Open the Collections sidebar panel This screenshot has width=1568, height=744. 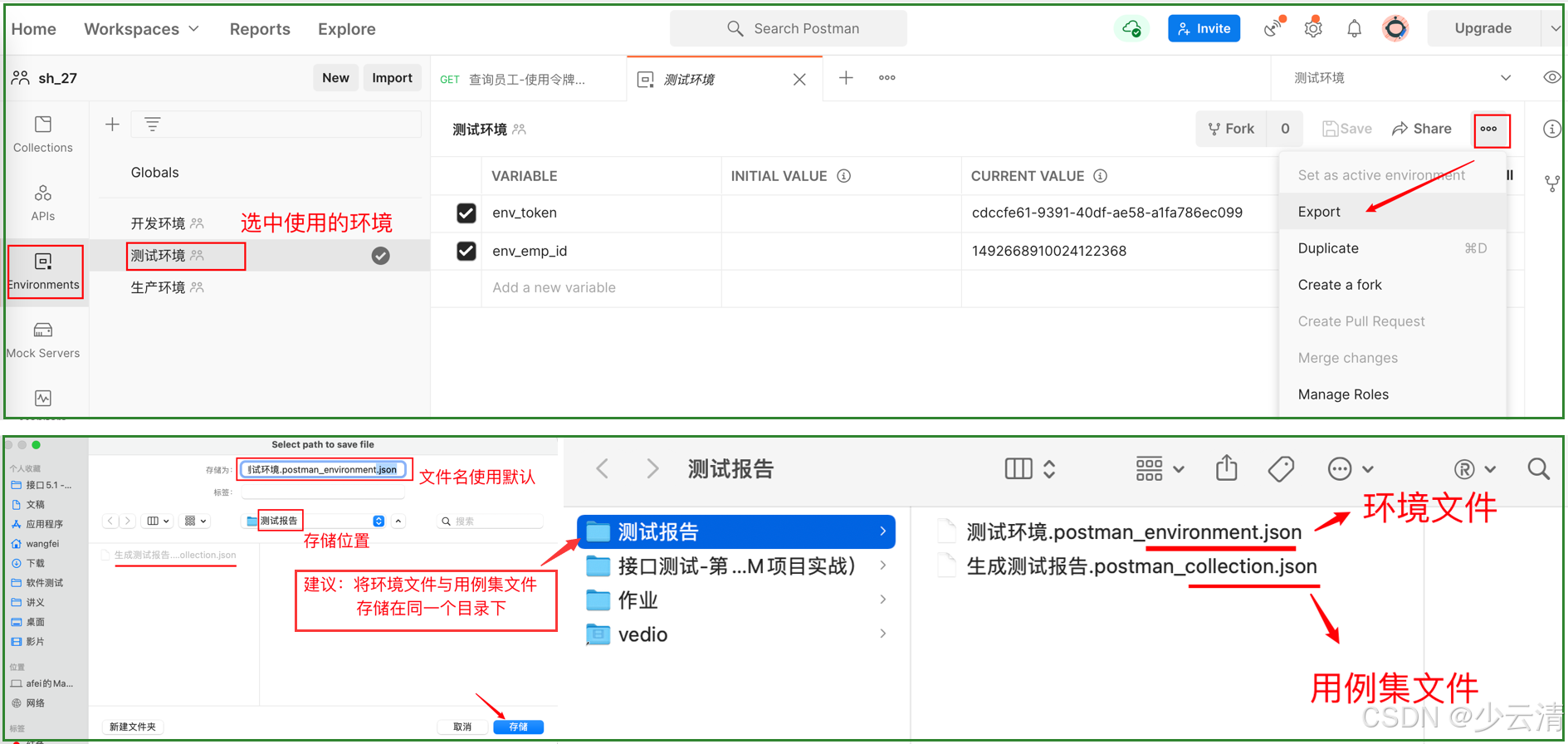(x=43, y=134)
